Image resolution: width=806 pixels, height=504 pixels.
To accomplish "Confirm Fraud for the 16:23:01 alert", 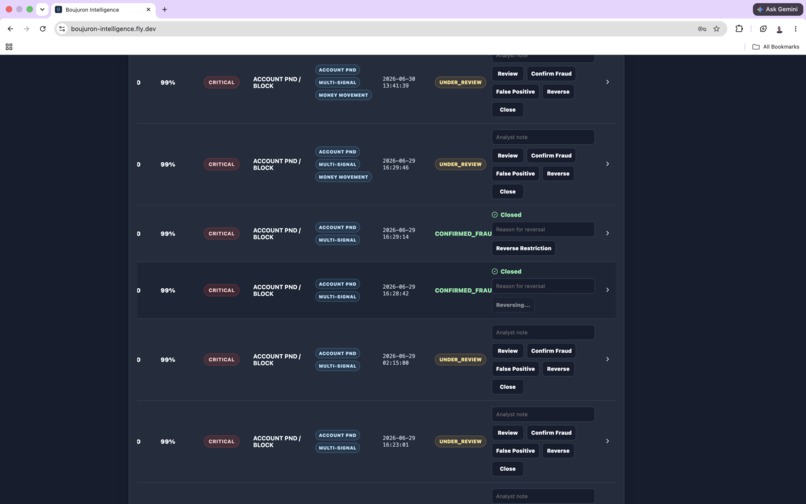I will 551,433.
